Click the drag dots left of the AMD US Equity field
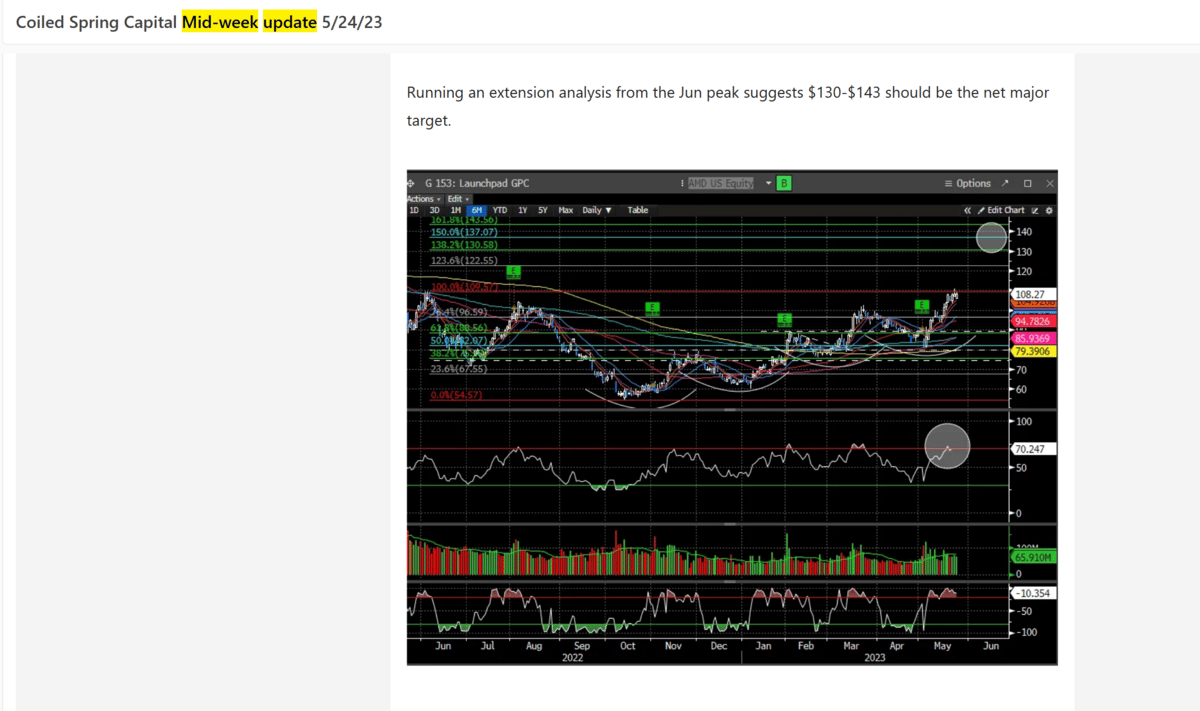Viewport: 1200px width, 711px height. pyautogui.click(x=682, y=183)
